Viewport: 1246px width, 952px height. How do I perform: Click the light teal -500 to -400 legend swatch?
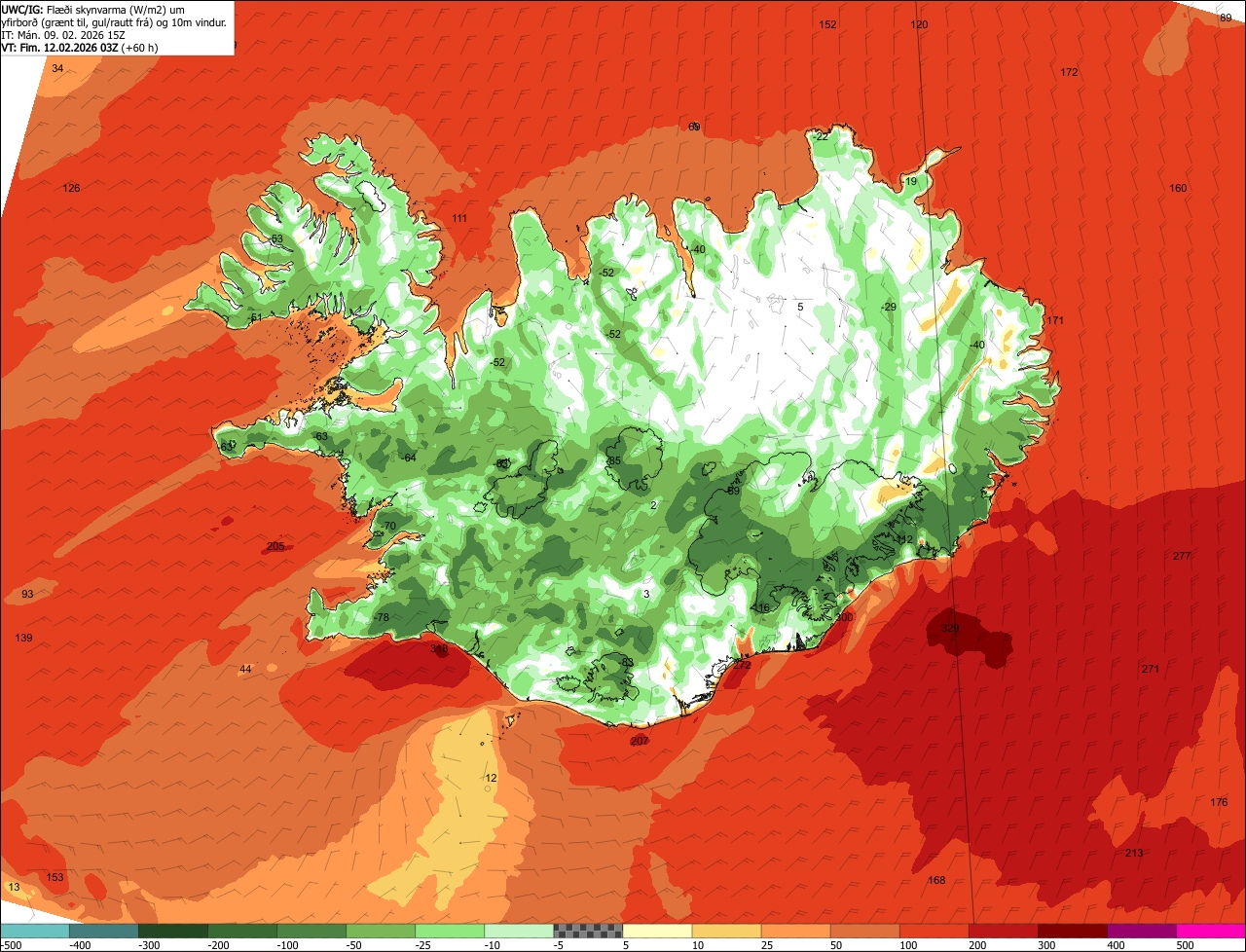coord(35,930)
